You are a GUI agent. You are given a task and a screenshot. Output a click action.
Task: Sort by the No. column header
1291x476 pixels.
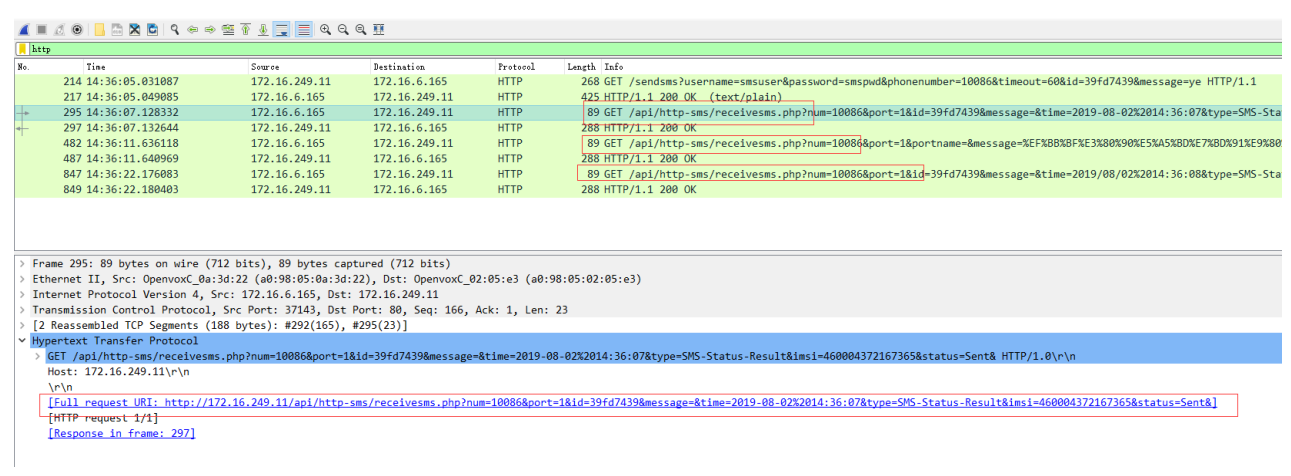tap(50, 67)
